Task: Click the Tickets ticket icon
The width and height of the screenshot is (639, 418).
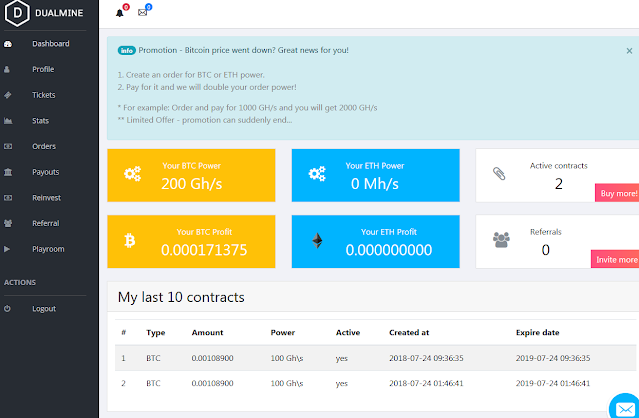Action: click(8, 95)
